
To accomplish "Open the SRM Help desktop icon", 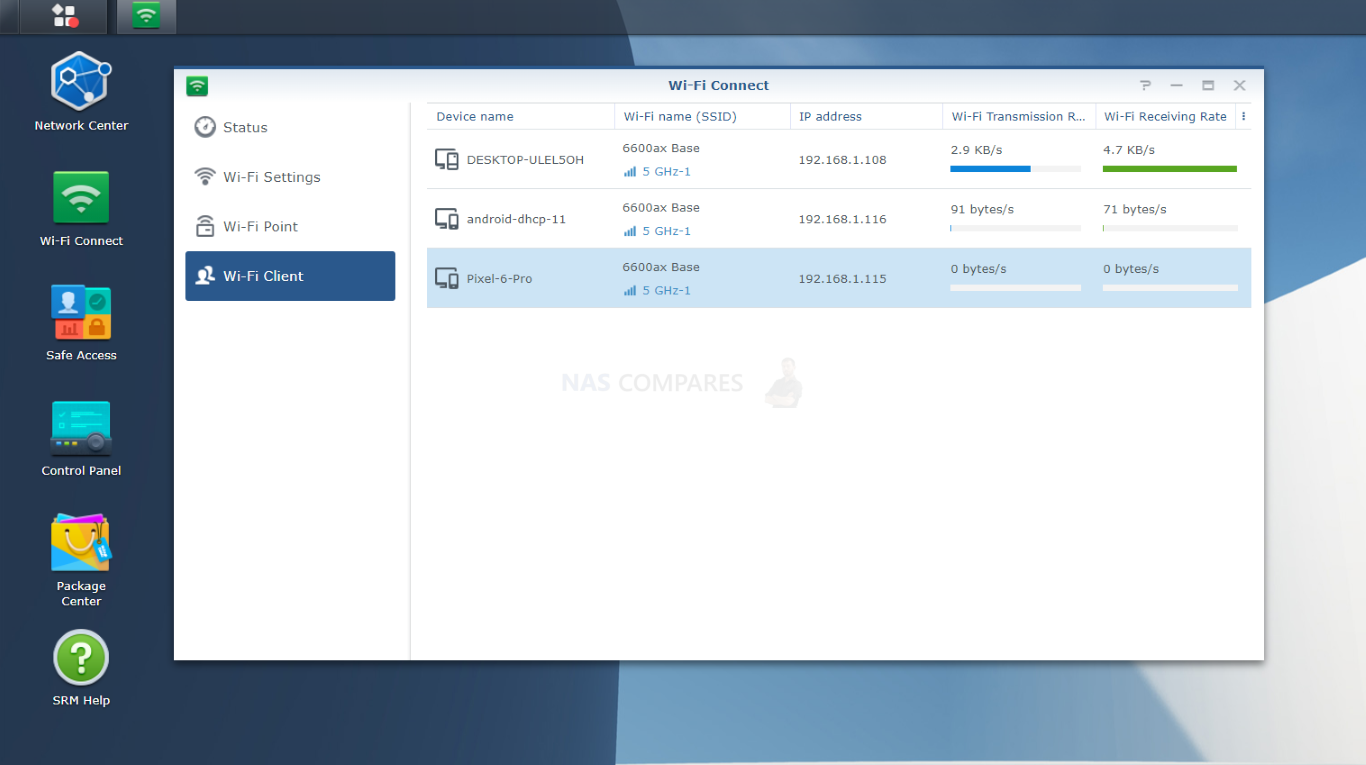I will pos(81,668).
